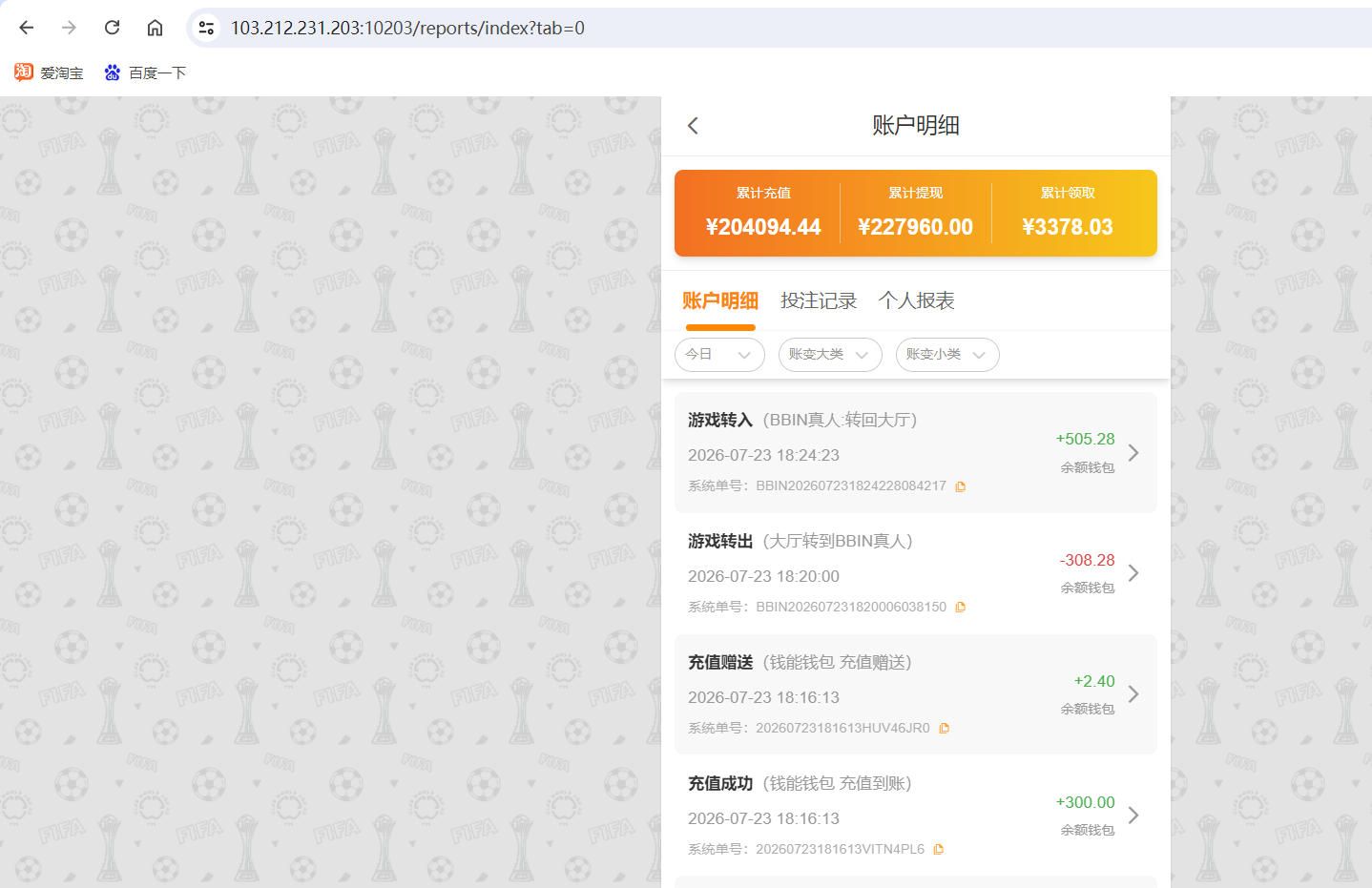The height and width of the screenshot is (888, 1372).
Task: Open site information icon in address bar
Action: click(x=206, y=28)
